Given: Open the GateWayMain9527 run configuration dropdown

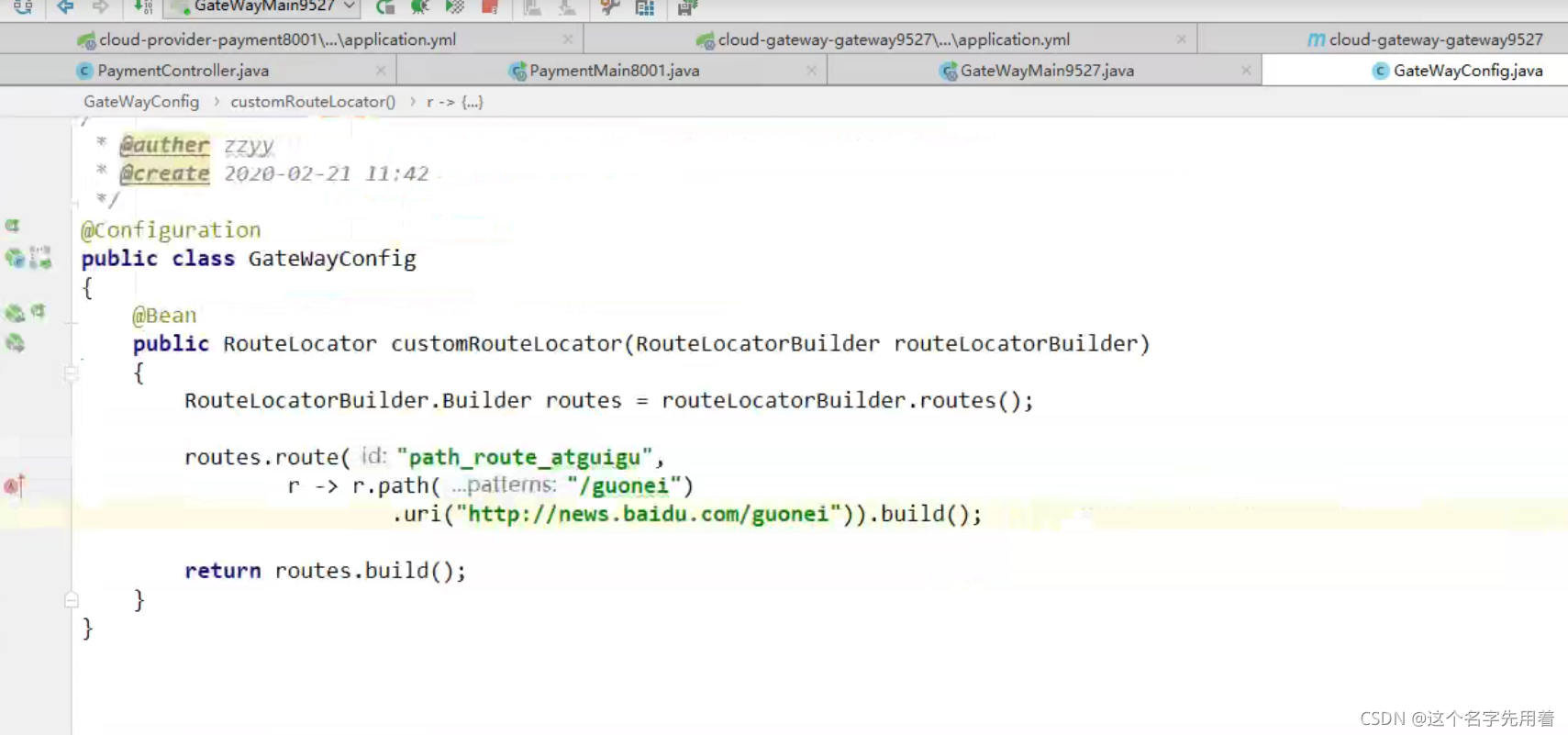Looking at the screenshot, I should pos(261,7).
